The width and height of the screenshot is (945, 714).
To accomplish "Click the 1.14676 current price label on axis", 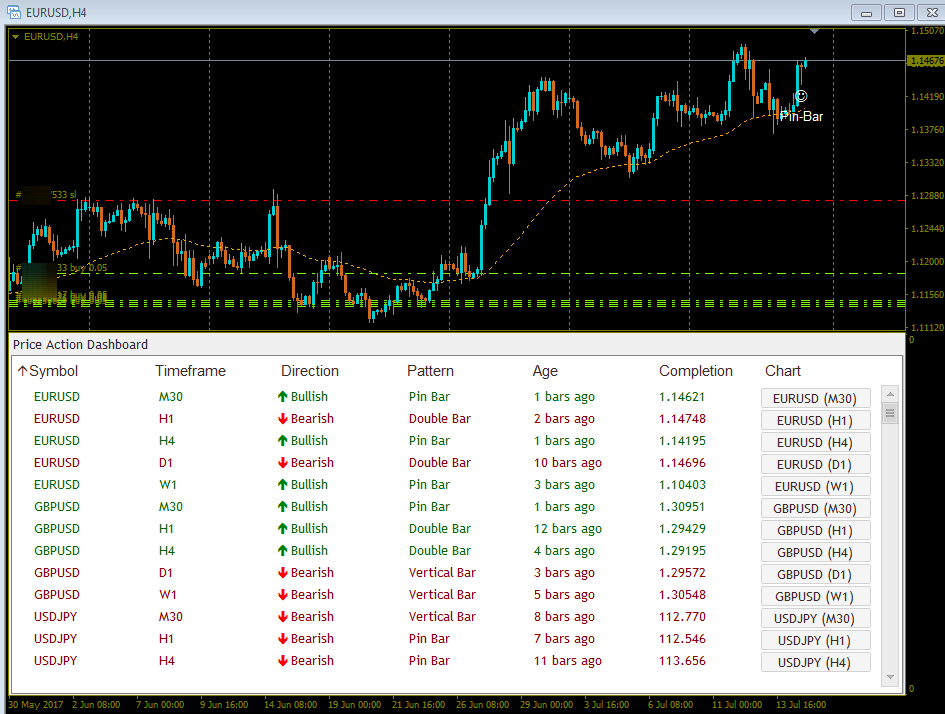I will click(926, 61).
